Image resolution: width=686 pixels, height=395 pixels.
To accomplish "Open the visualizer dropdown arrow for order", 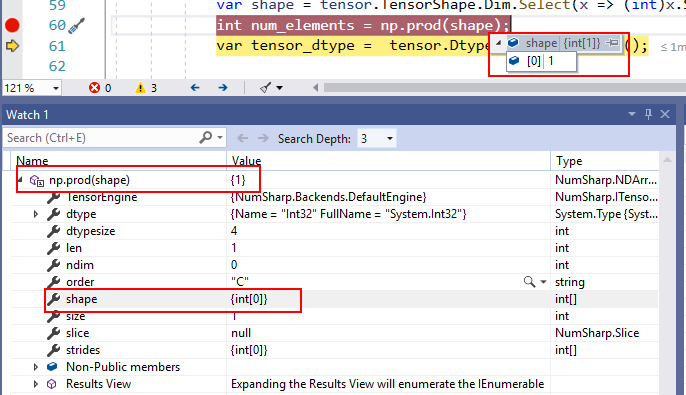I will click(x=543, y=282).
